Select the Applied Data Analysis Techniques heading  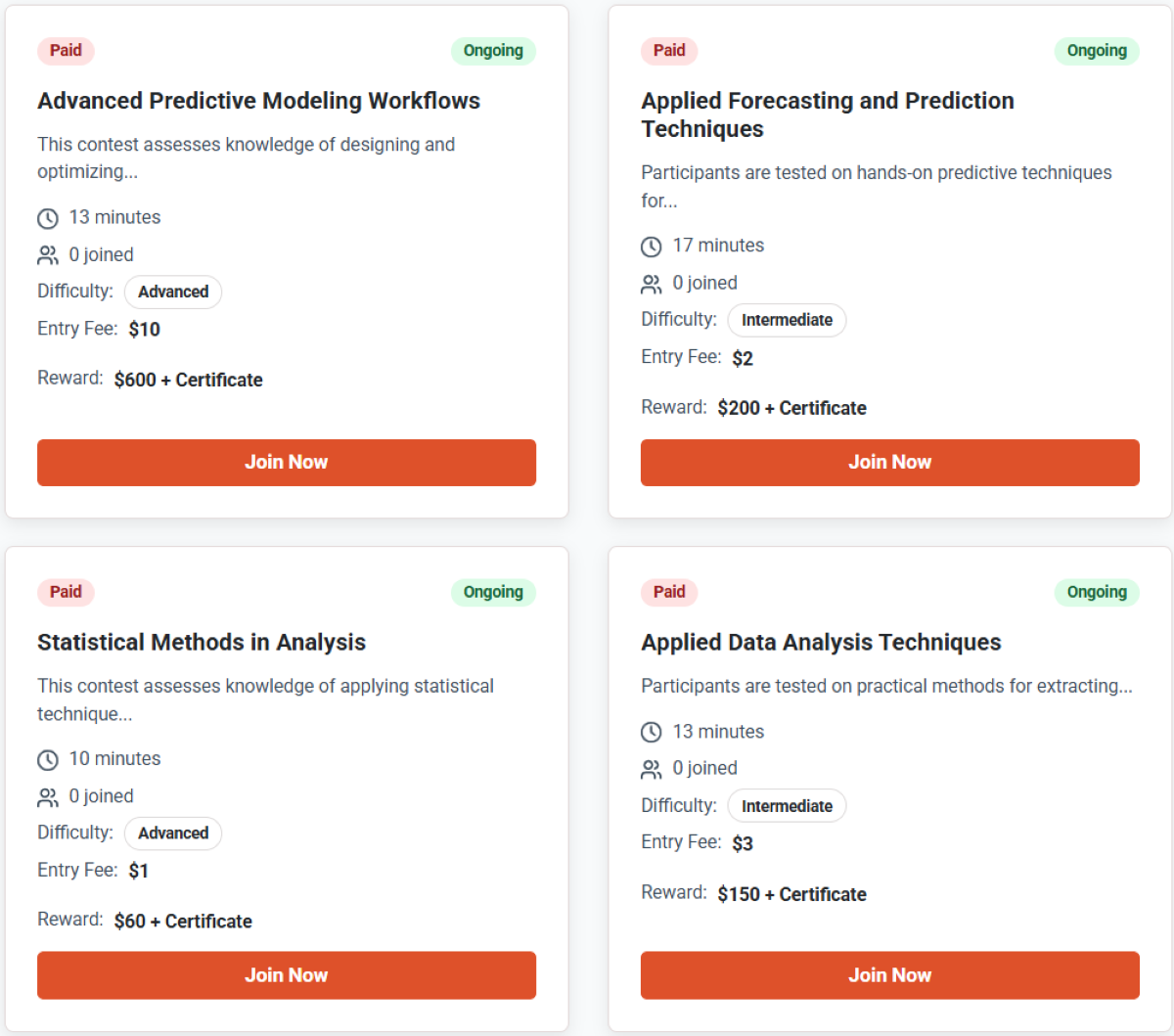821,643
